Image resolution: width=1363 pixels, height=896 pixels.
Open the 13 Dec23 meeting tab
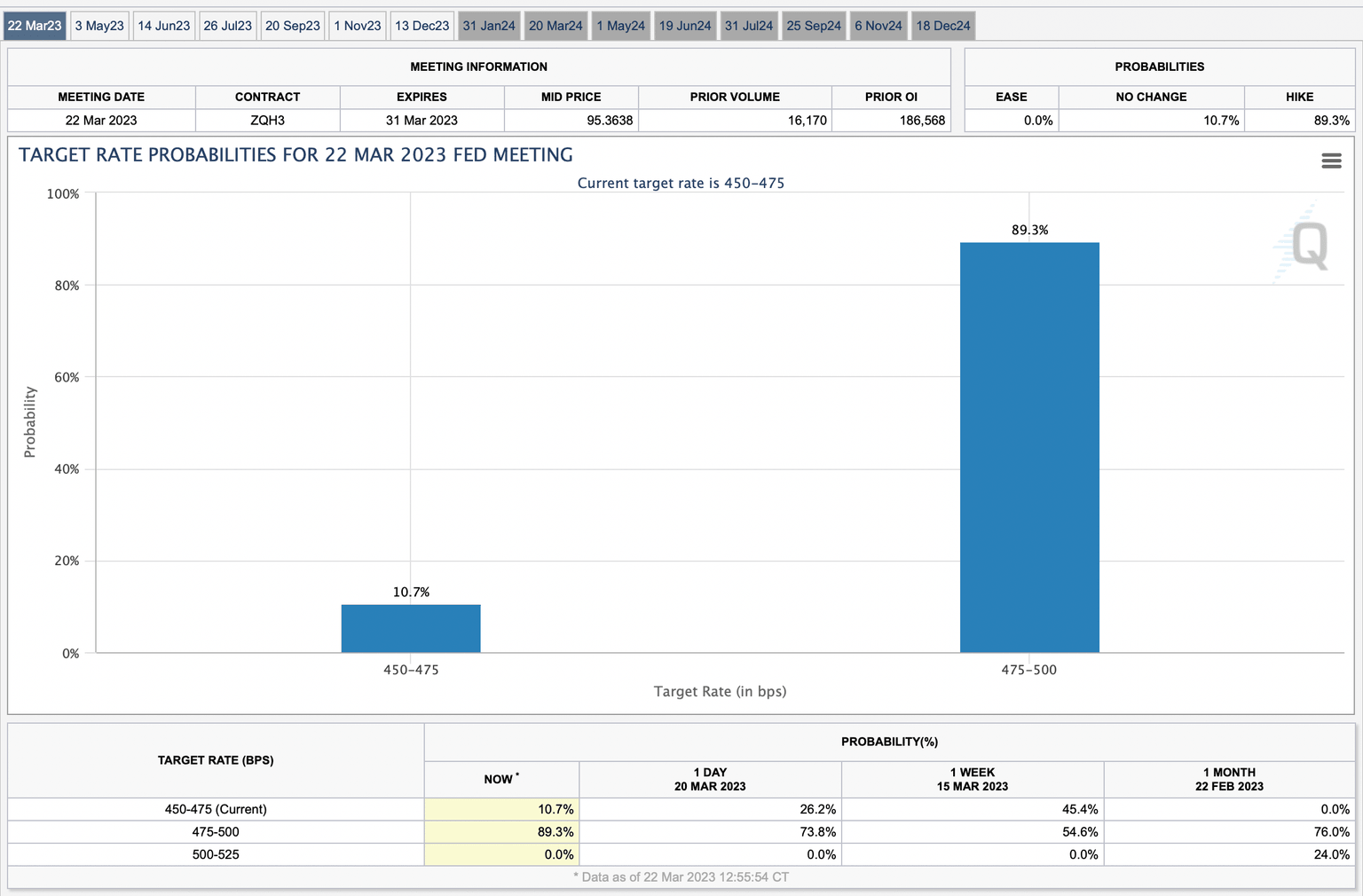pyautogui.click(x=422, y=25)
